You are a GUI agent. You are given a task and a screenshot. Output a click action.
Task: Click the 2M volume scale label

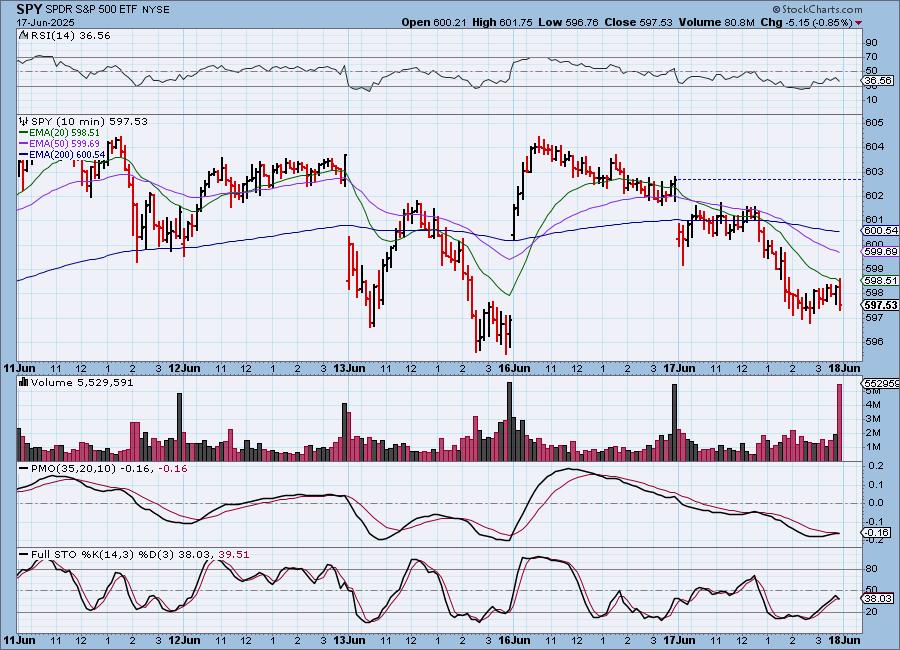coord(873,433)
